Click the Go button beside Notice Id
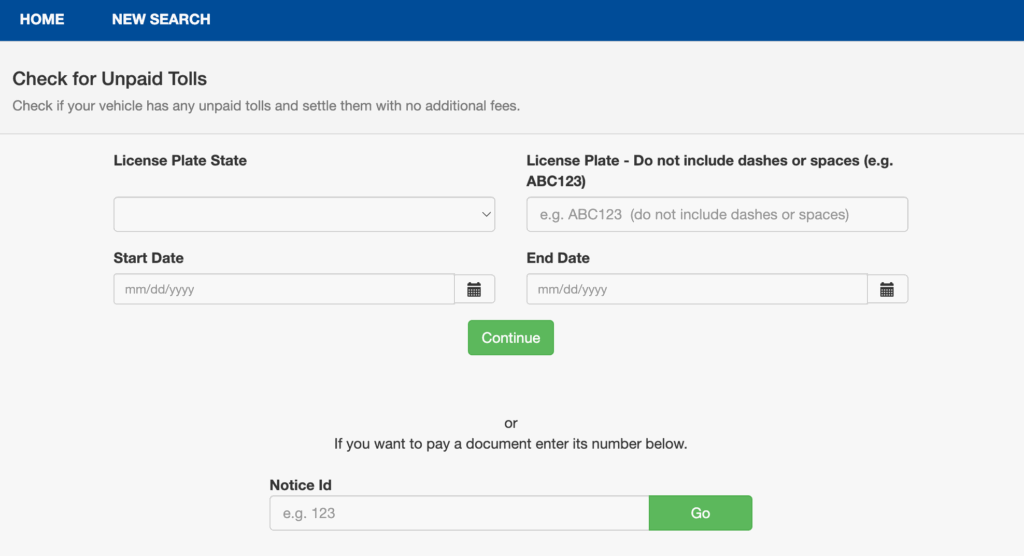This screenshot has width=1024, height=556. pos(700,513)
